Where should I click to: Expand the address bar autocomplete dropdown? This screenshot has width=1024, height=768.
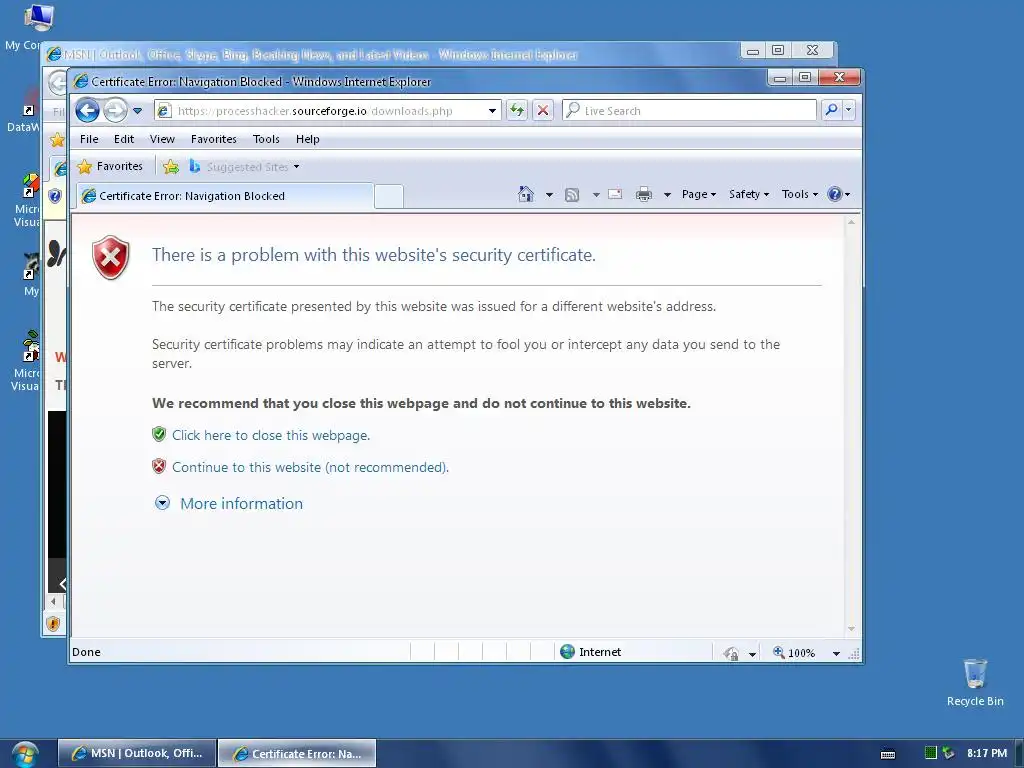492,111
